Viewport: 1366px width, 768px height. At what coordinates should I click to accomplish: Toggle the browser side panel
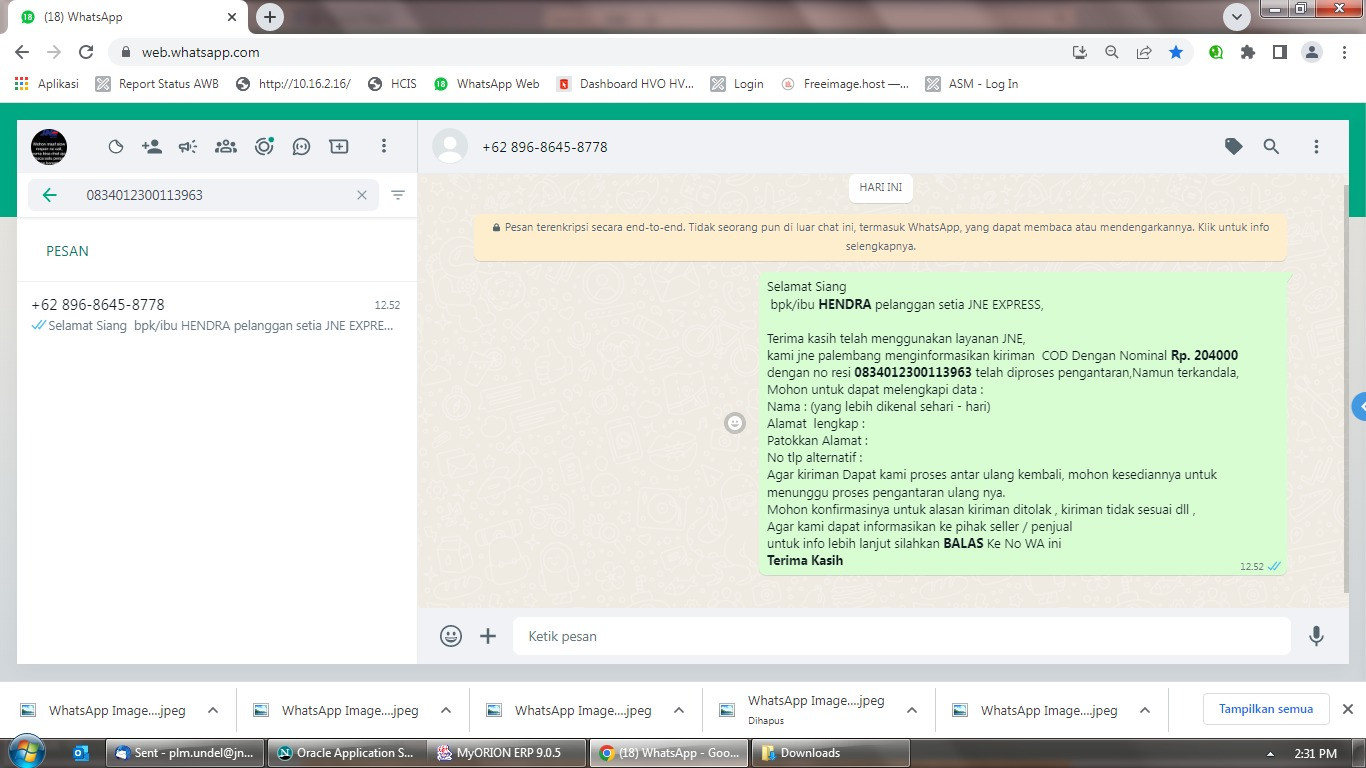(1280, 52)
